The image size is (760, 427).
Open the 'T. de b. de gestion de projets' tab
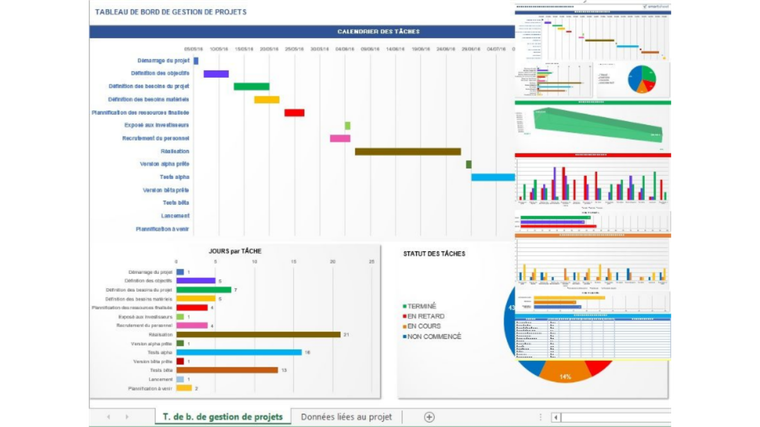[222, 416]
